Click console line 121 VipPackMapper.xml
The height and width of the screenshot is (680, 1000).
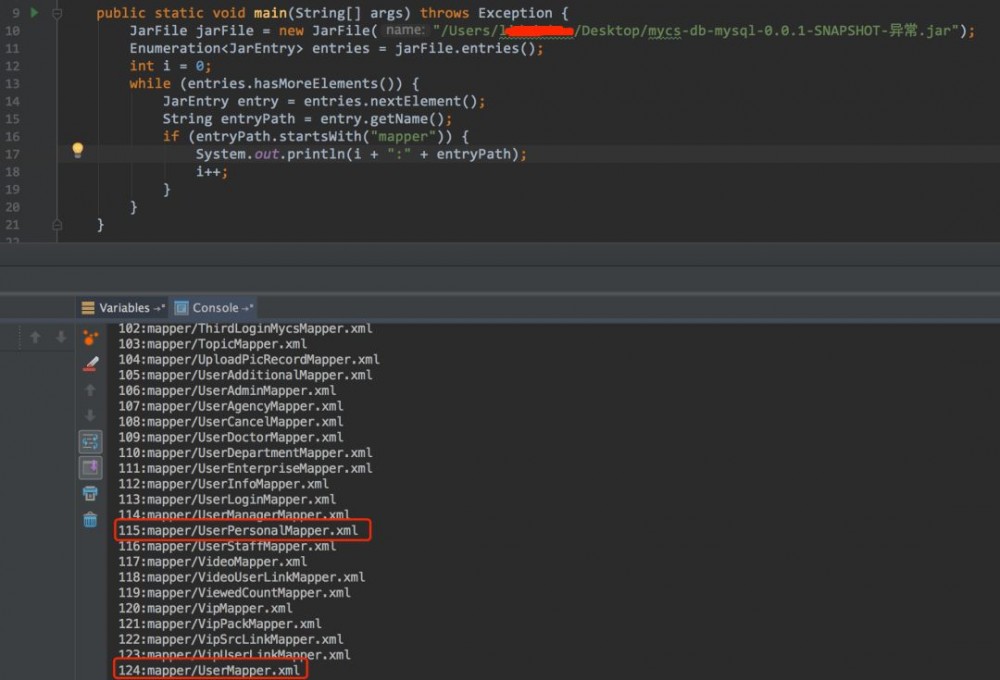tap(219, 624)
